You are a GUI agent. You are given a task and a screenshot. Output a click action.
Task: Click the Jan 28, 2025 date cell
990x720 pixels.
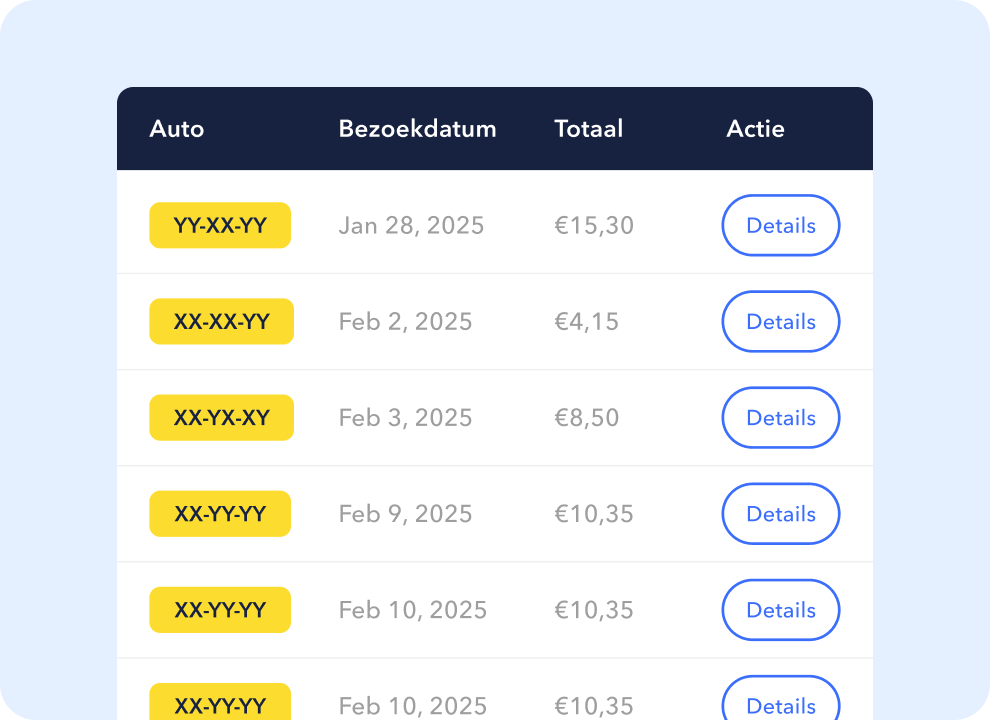[411, 225]
